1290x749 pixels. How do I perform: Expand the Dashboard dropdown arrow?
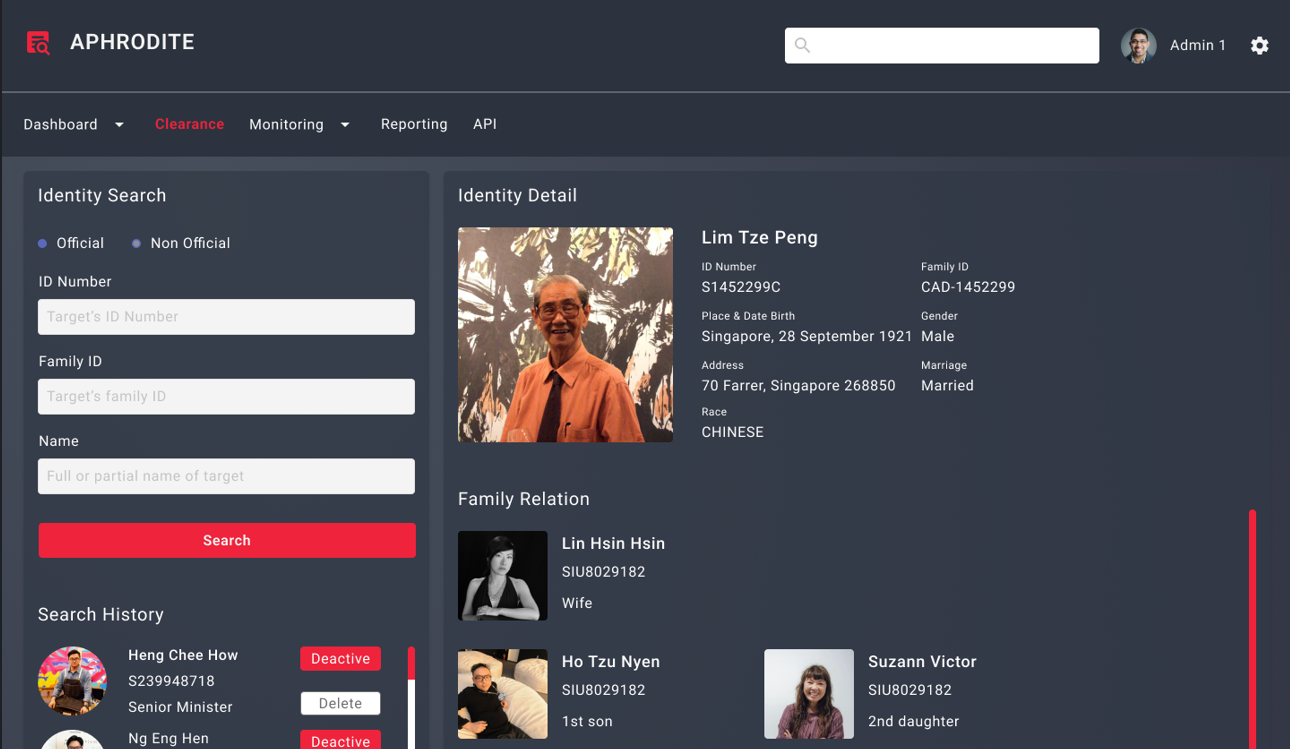tap(119, 125)
